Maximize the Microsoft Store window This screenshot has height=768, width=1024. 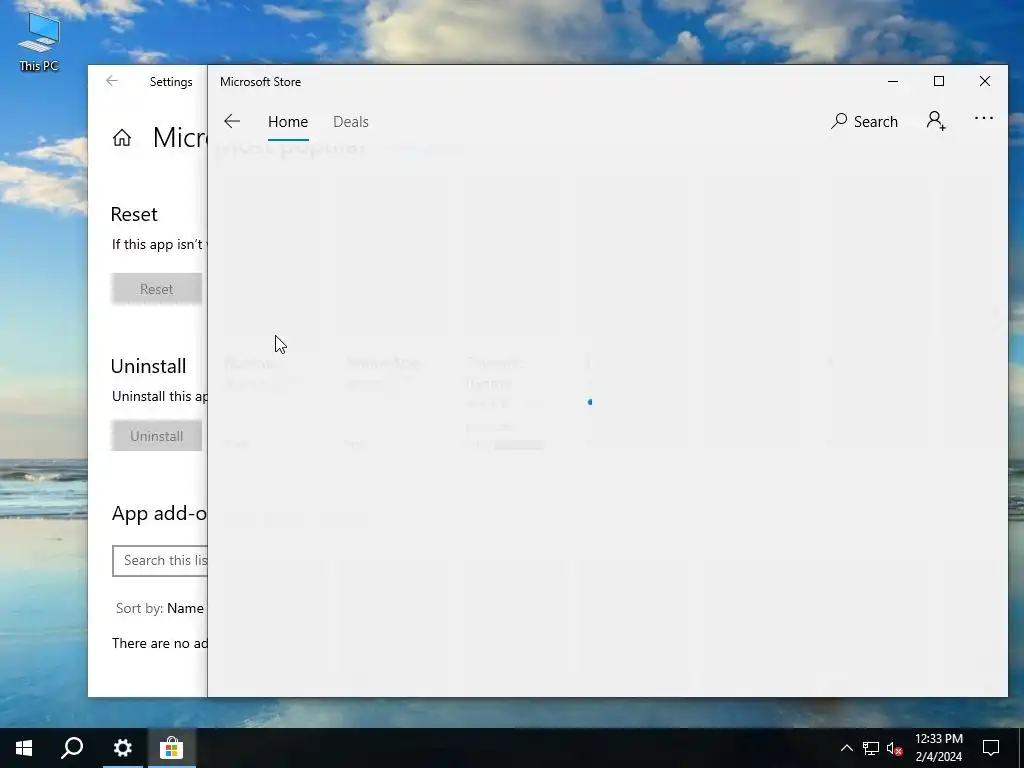[x=938, y=82]
